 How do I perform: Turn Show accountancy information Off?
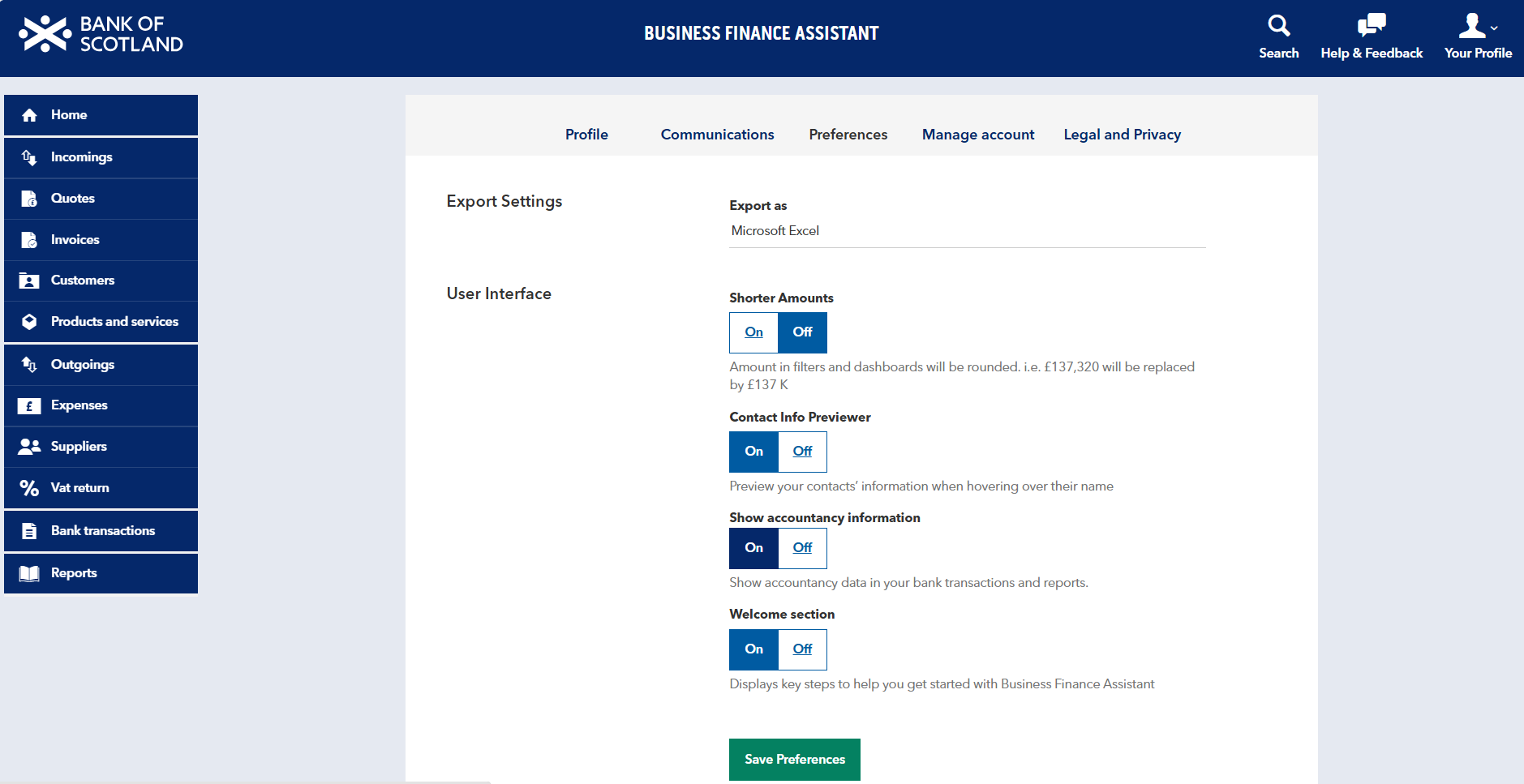(803, 548)
